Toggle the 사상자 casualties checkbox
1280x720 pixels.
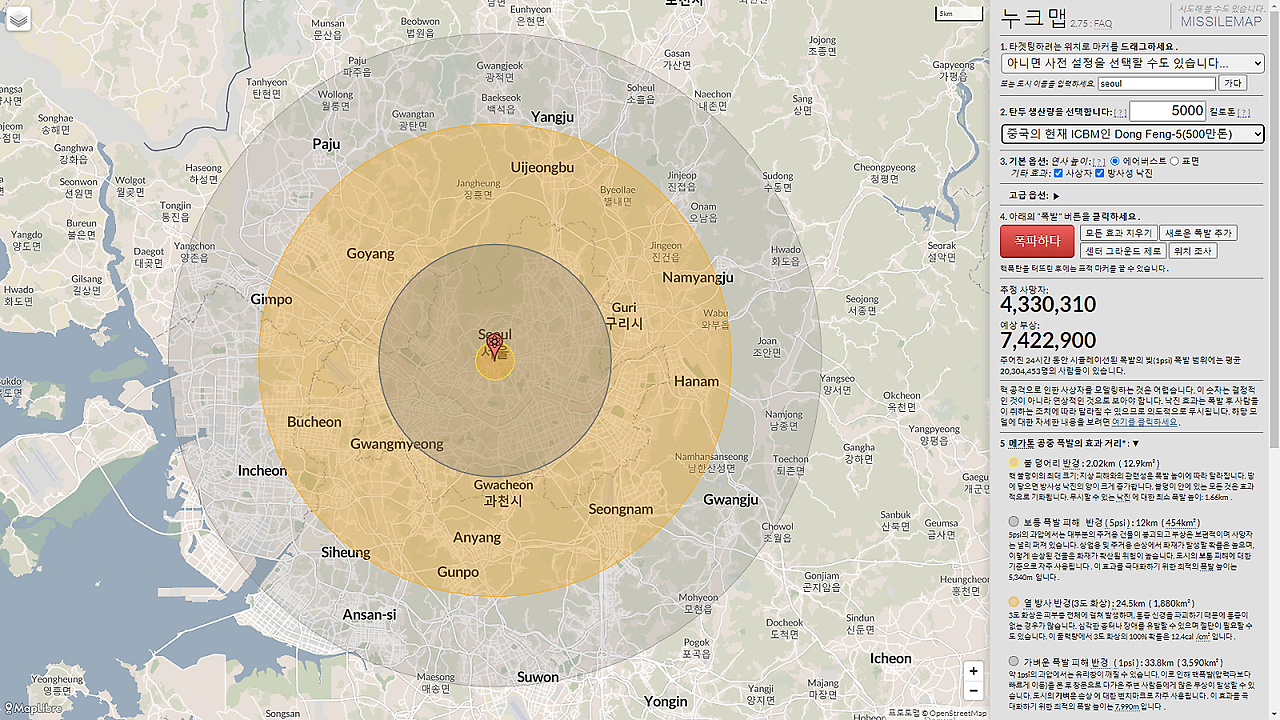click(x=1058, y=173)
